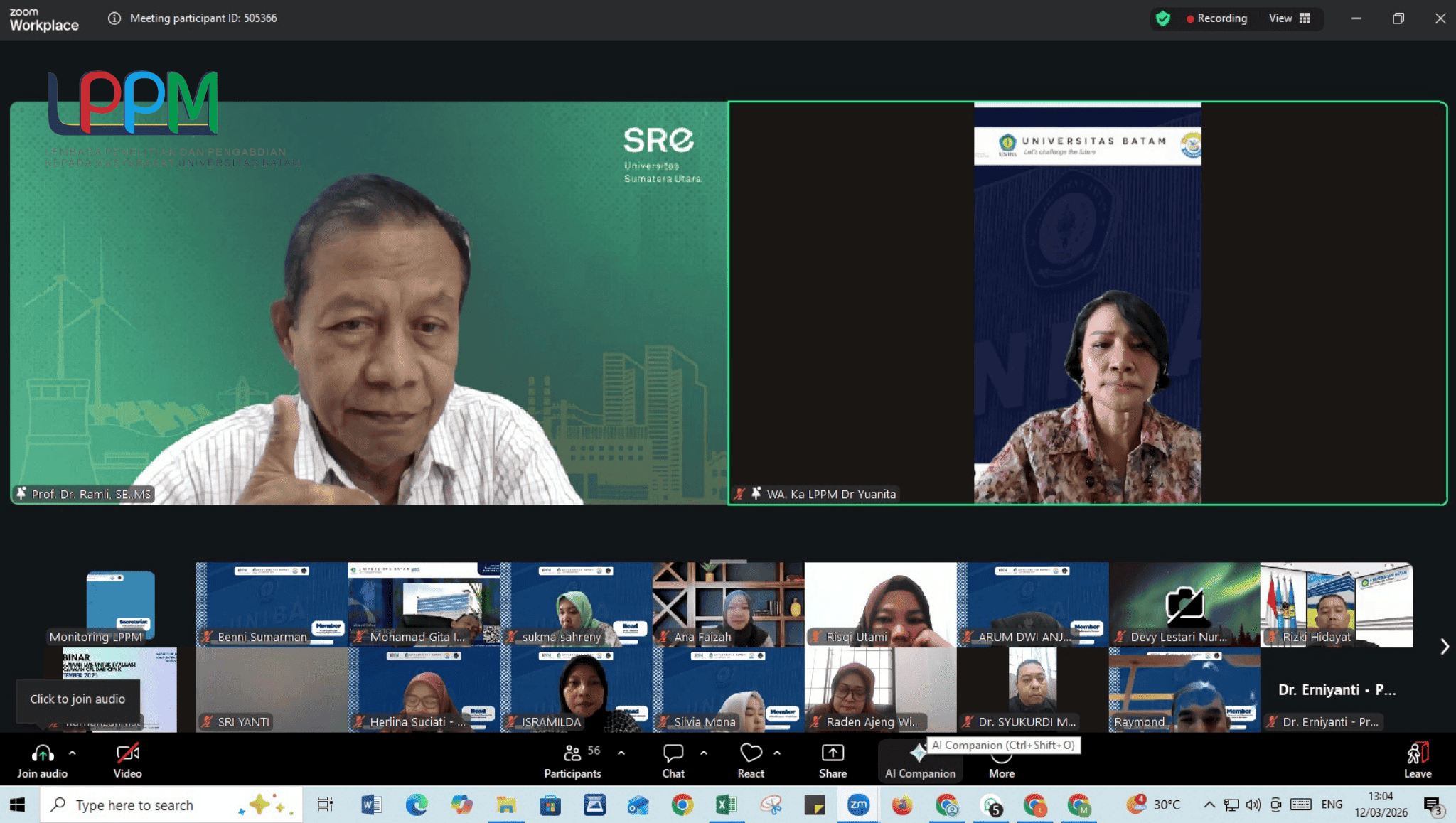1456x823 pixels.
Task: Click the 'Click to join audio' tooltip
Action: (77, 699)
